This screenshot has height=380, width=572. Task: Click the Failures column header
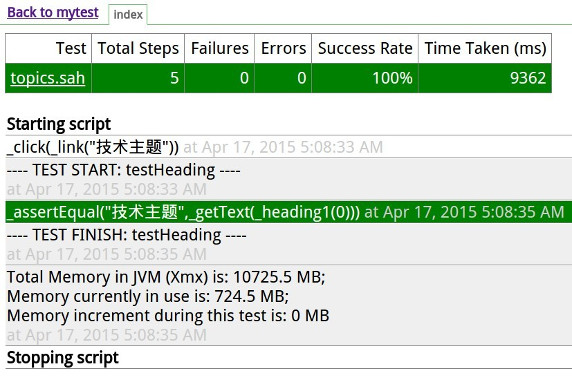tap(219, 48)
